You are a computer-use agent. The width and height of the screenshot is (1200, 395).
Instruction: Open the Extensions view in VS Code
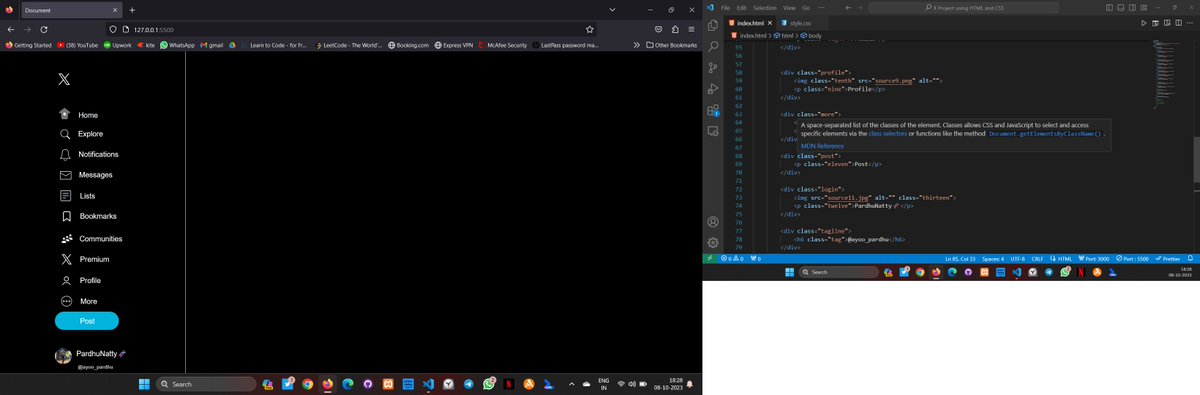pyautogui.click(x=713, y=110)
